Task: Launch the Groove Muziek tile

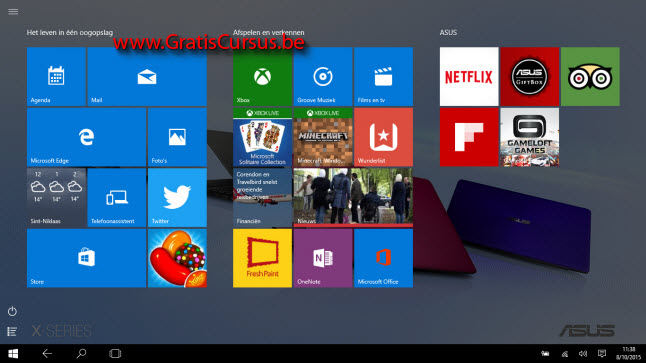Action: (323, 77)
